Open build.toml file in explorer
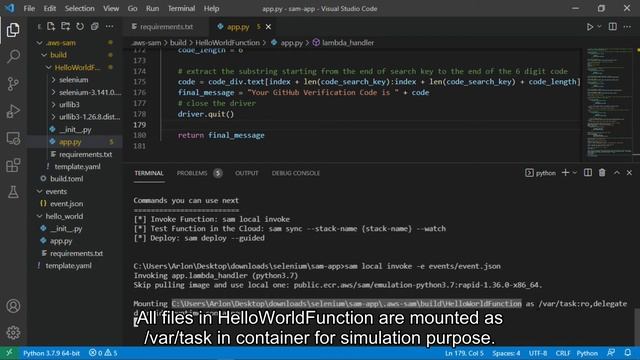Screen dimensions: 640x360 pos(67,179)
